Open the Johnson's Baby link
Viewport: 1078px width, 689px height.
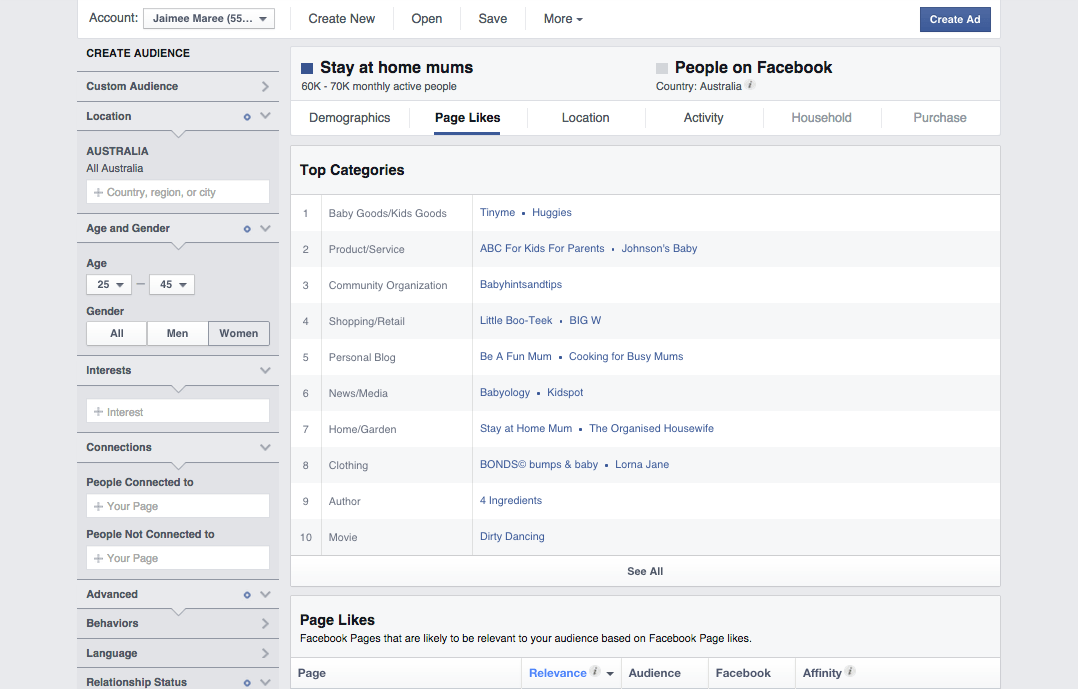(659, 248)
